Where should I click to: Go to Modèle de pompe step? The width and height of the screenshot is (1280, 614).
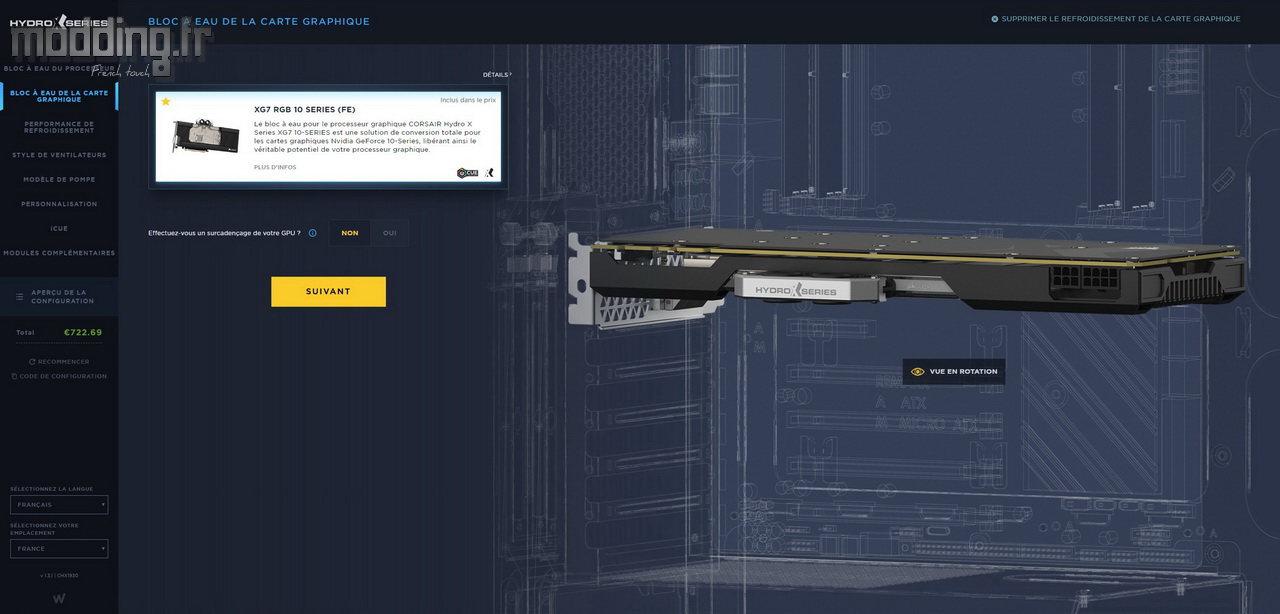click(59, 180)
